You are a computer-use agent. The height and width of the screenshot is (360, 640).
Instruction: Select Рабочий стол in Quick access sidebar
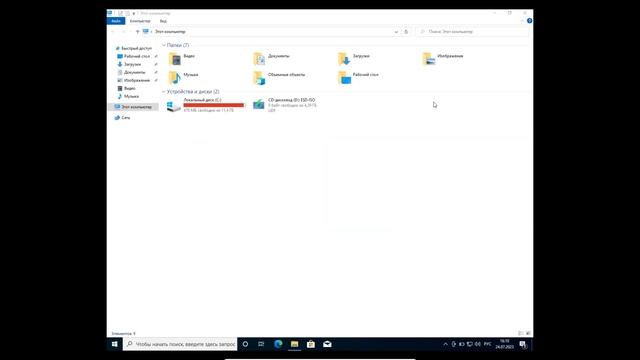(133, 56)
